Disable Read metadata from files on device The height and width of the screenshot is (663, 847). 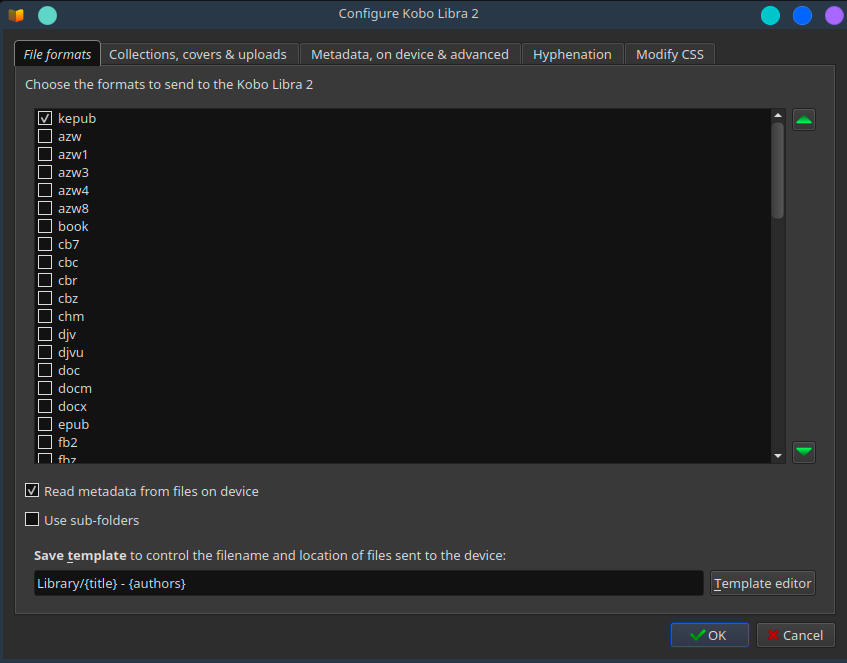click(x=32, y=491)
